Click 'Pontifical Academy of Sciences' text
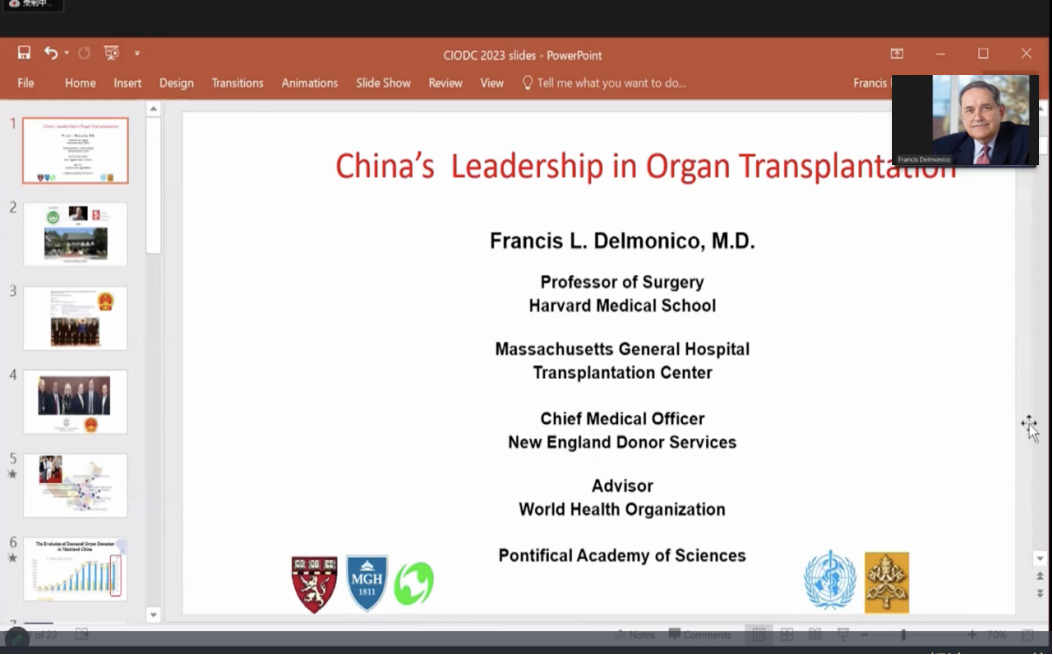The image size is (1053, 655). 623,556
